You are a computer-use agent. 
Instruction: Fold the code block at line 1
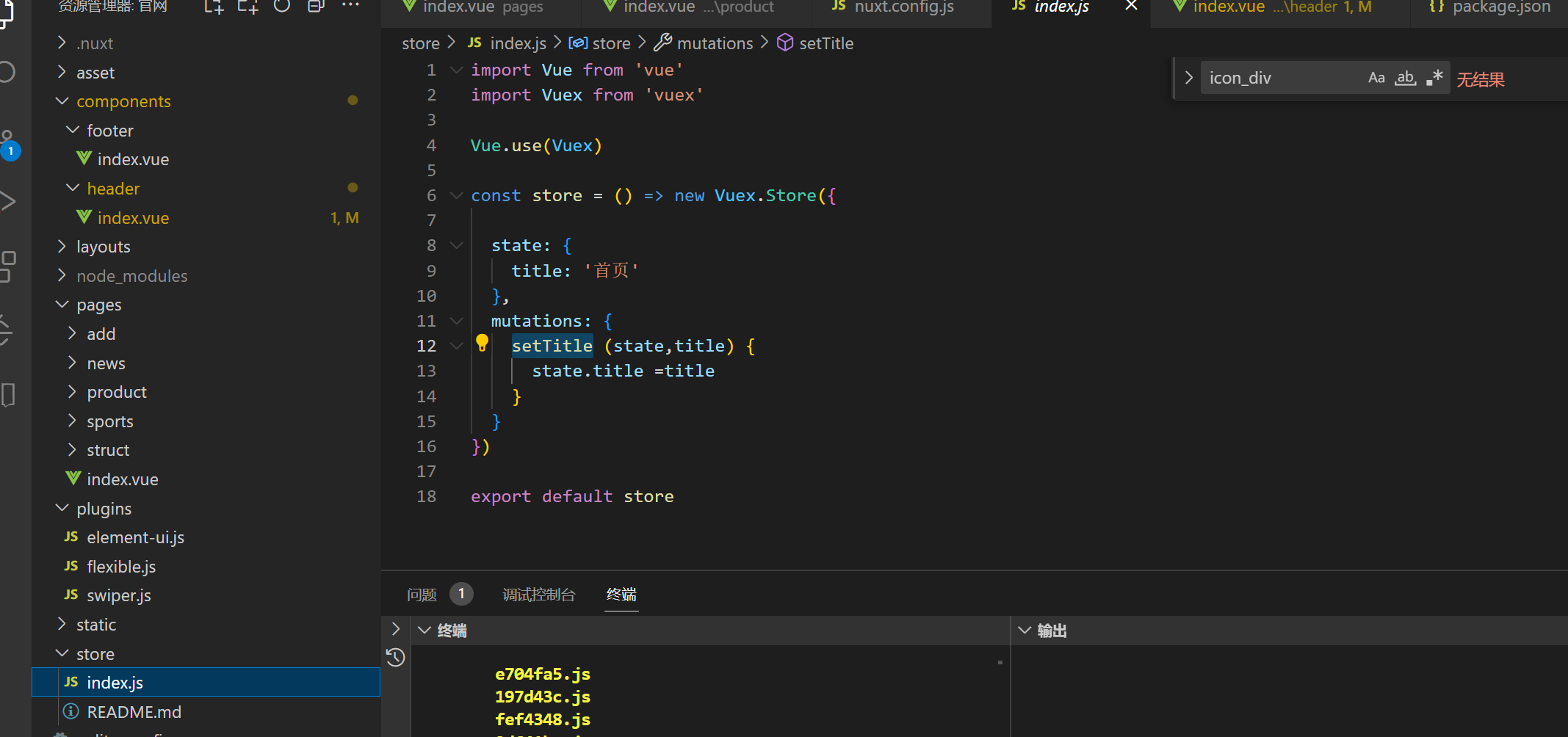point(456,70)
